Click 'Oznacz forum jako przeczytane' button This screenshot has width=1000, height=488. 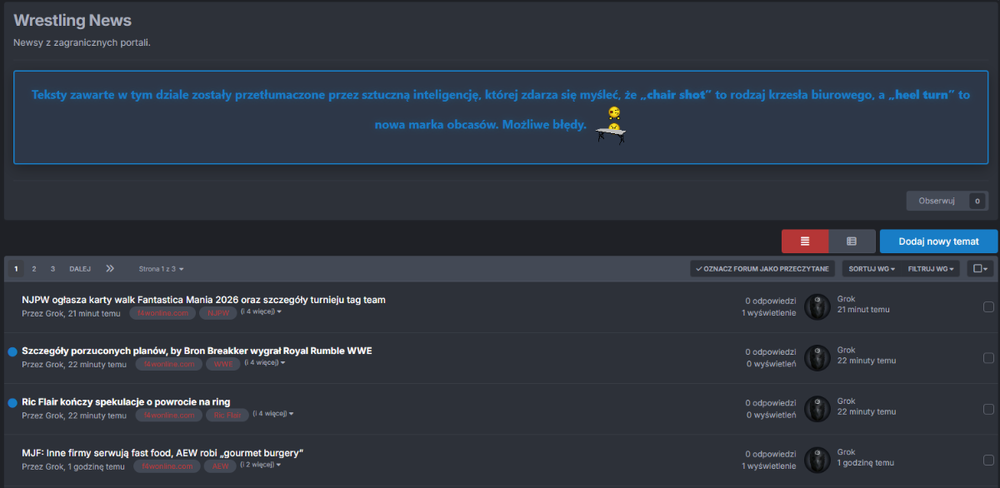pyautogui.click(x=762, y=269)
